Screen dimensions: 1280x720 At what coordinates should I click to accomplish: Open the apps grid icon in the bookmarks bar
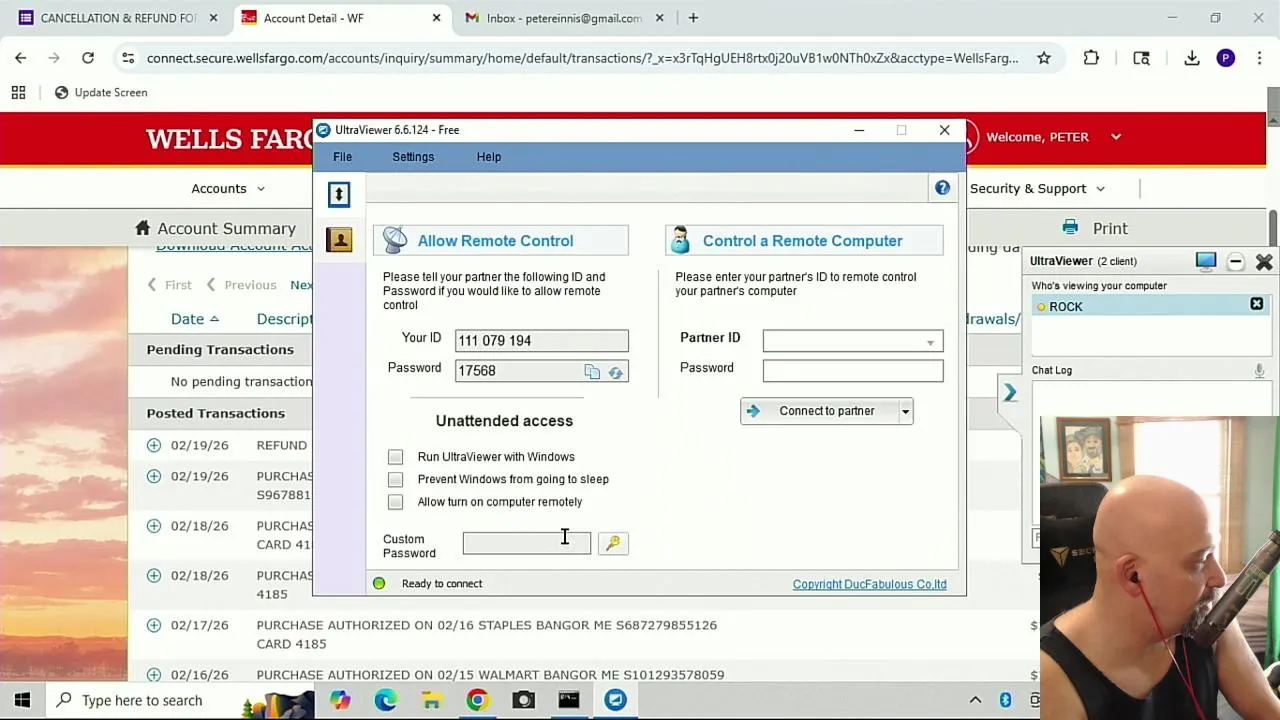[18, 92]
